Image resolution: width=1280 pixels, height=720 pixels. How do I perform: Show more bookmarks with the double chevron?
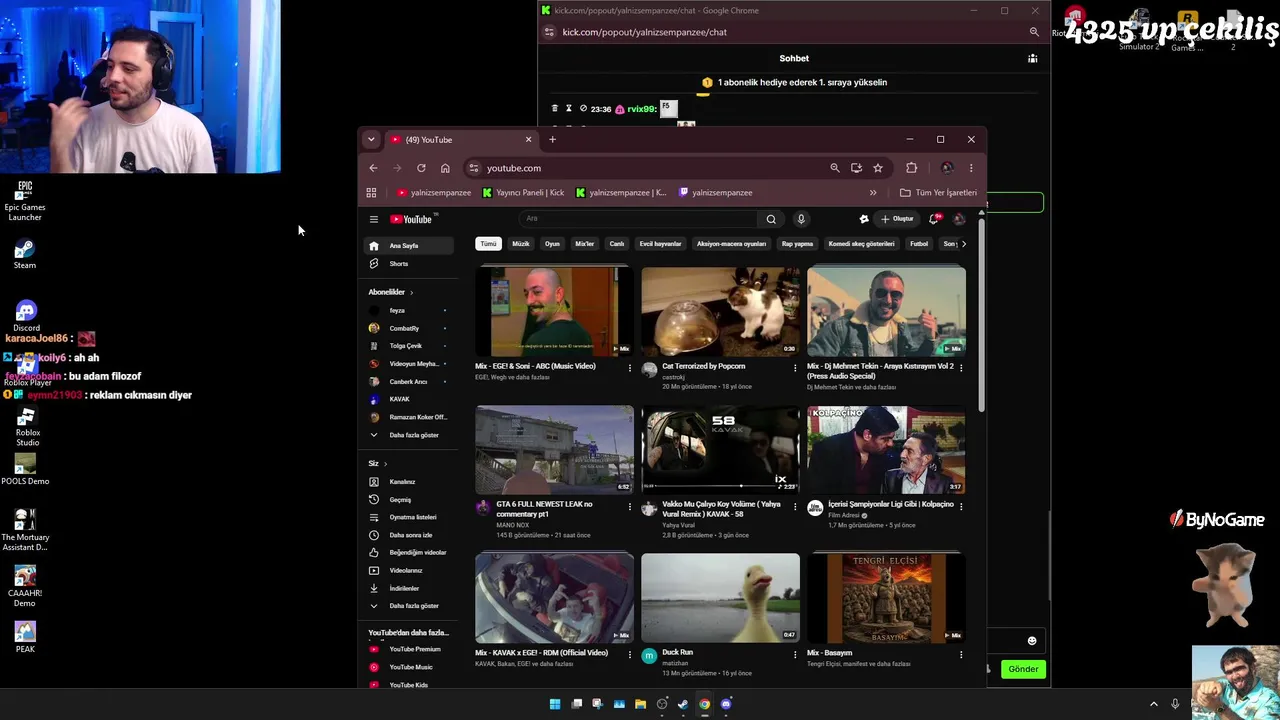click(873, 193)
